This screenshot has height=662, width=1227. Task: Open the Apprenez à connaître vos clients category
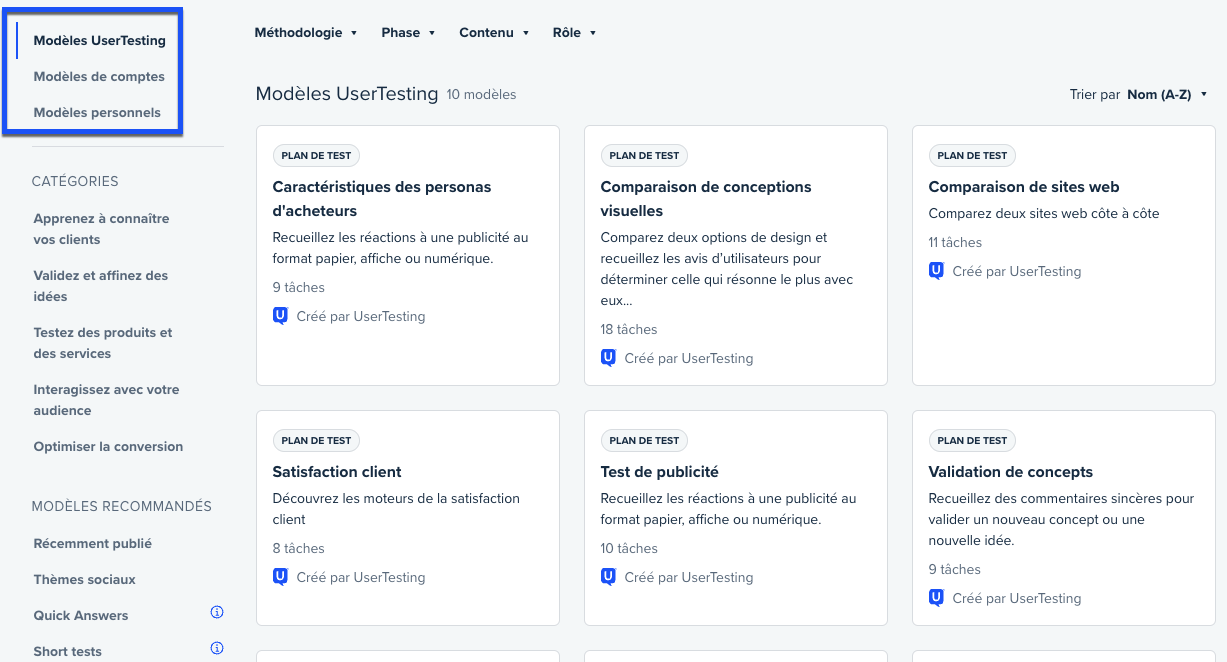pyautogui.click(x=102, y=229)
